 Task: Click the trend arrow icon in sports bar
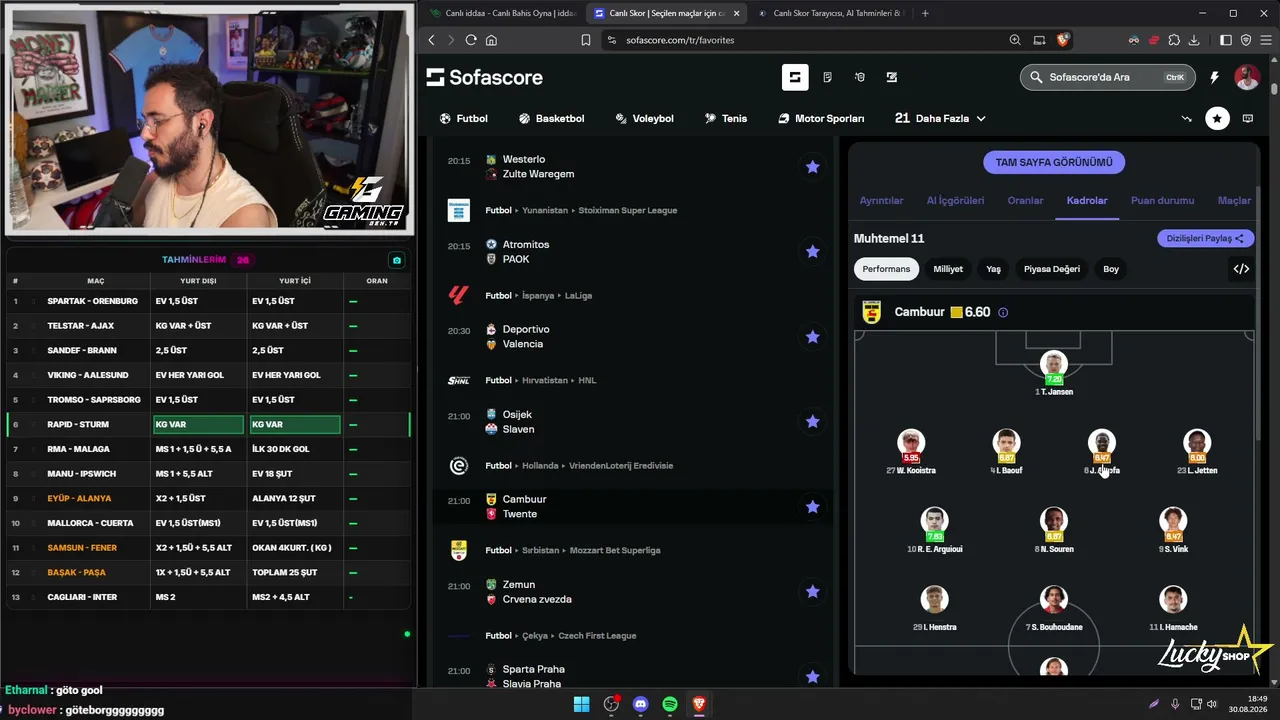pos(1186,118)
